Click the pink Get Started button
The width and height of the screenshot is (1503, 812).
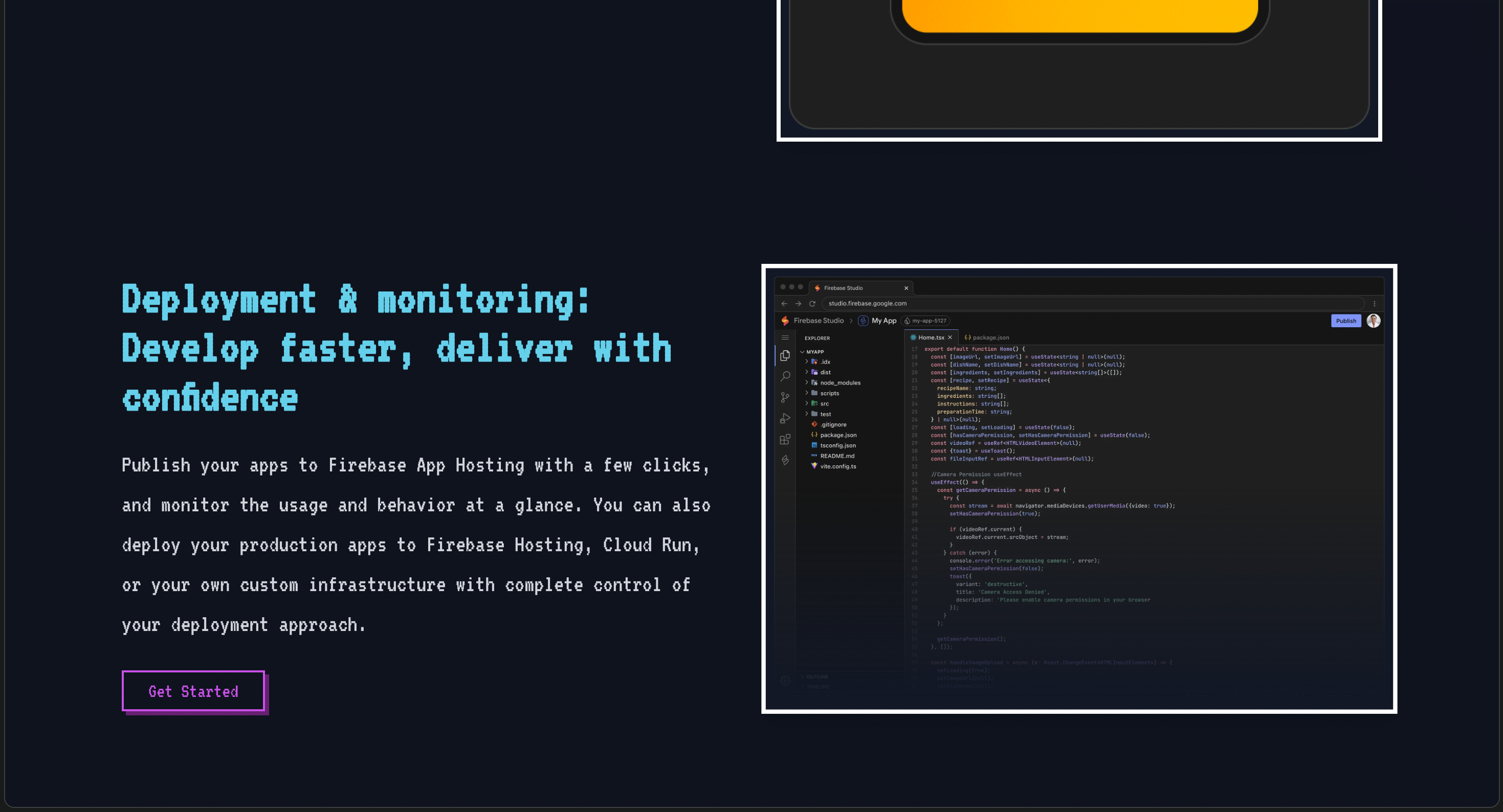click(x=193, y=691)
